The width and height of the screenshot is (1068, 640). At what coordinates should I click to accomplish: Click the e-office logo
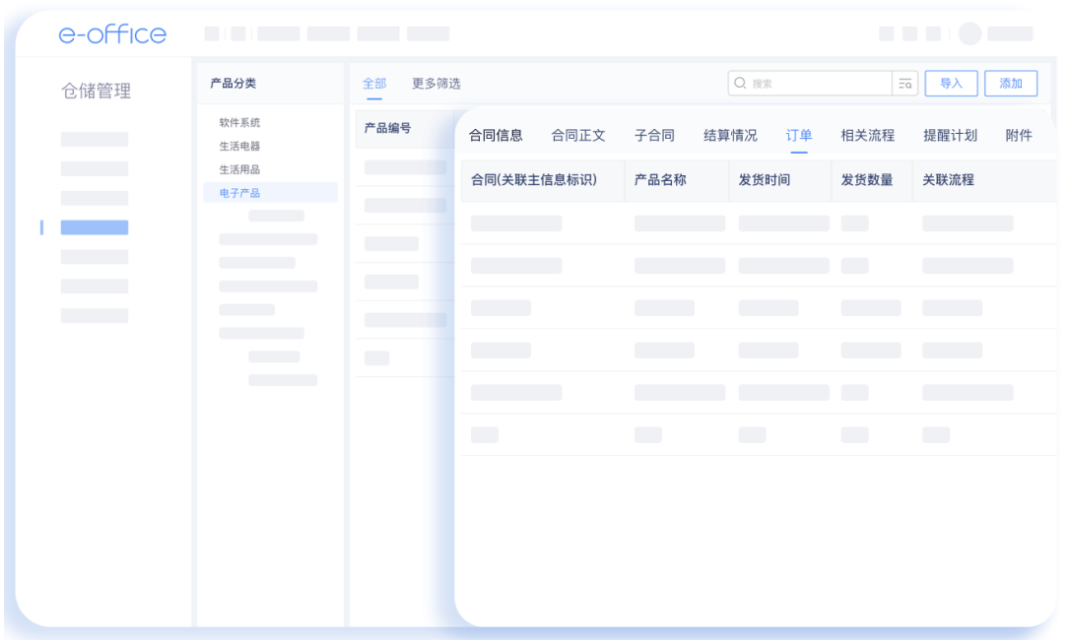point(112,34)
